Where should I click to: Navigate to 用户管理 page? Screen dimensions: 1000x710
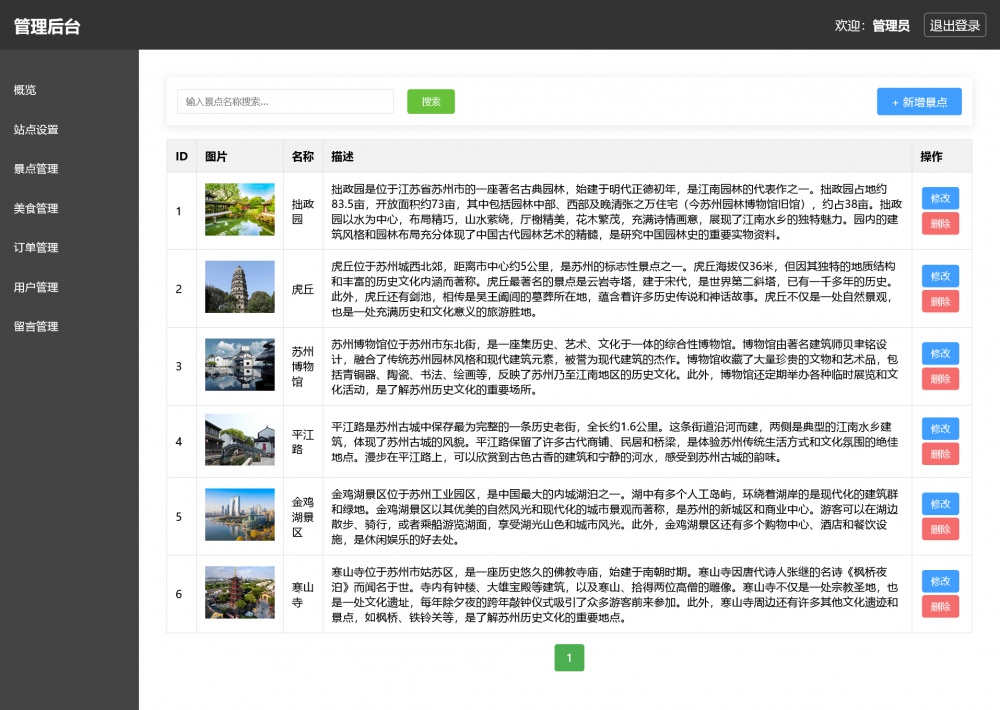(x=36, y=288)
